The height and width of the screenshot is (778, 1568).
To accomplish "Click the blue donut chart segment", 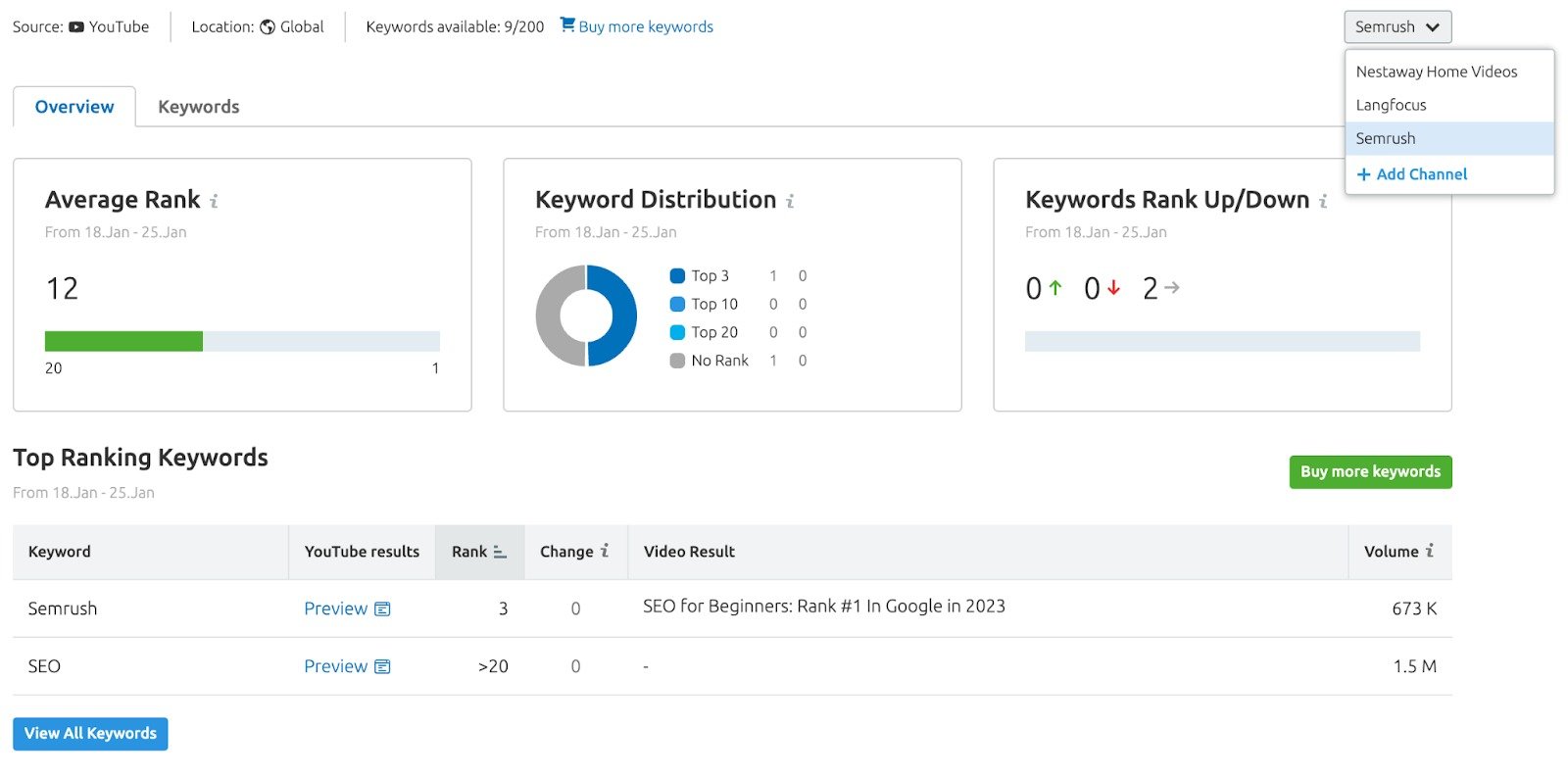I will click(x=617, y=316).
